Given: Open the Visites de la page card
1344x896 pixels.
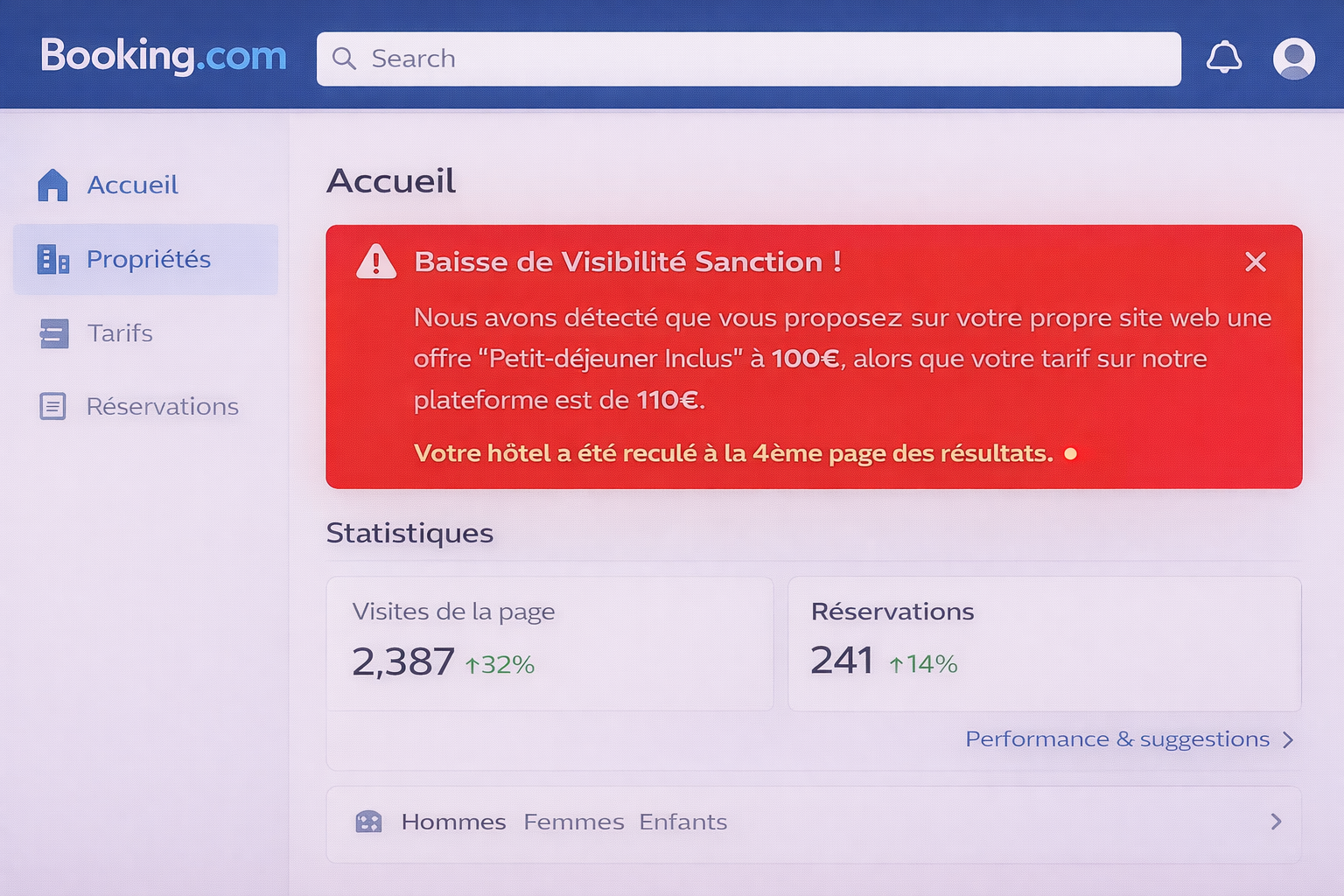Looking at the screenshot, I should pos(549,643).
